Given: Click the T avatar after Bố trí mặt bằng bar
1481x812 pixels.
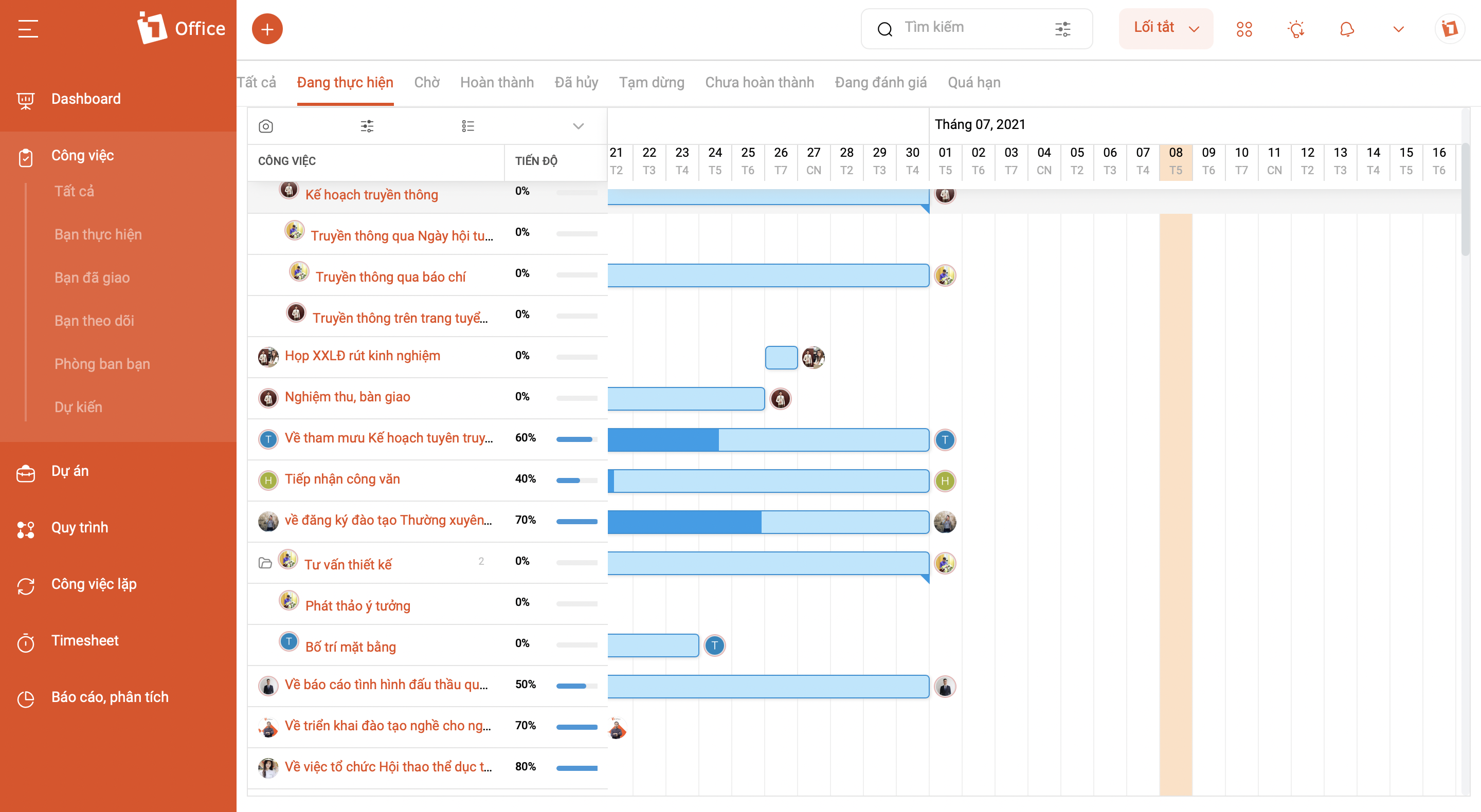Looking at the screenshot, I should click(714, 645).
